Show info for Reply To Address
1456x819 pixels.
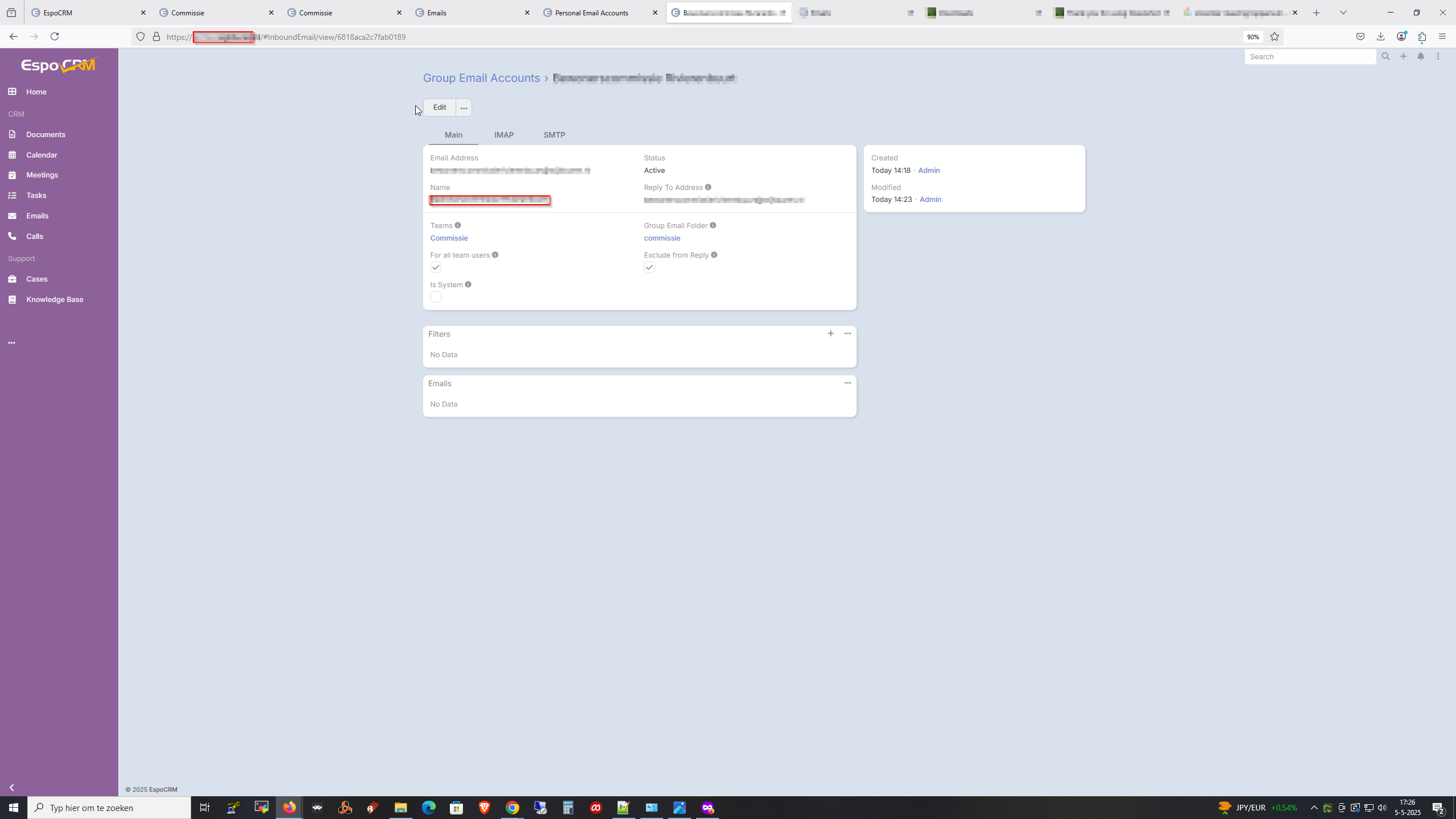pyautogui.click(x=708, y=187)
